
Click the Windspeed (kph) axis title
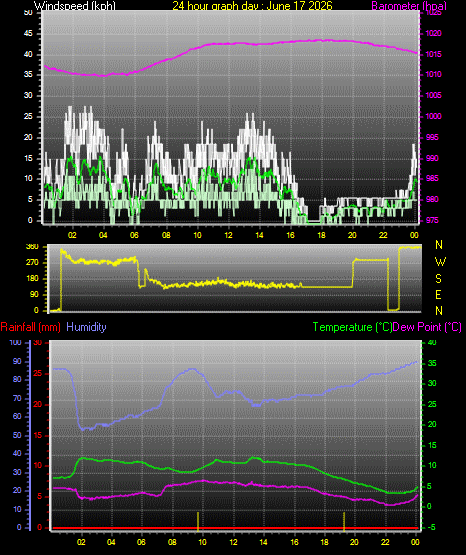click(x=75, y=6)
